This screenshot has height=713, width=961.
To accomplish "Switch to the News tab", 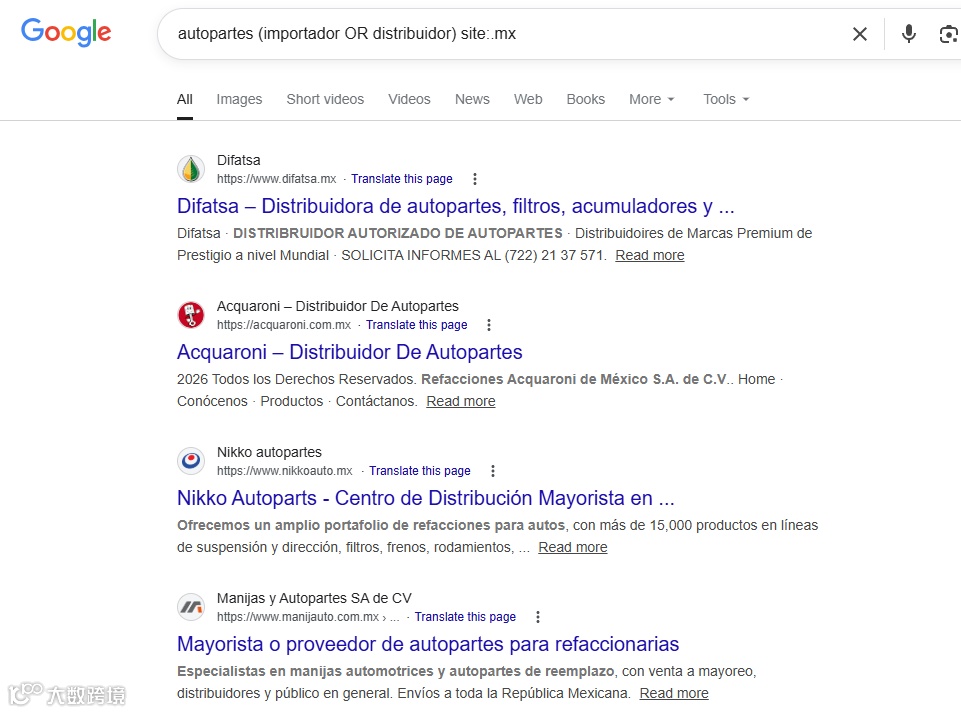I will (x=472, y=99).
